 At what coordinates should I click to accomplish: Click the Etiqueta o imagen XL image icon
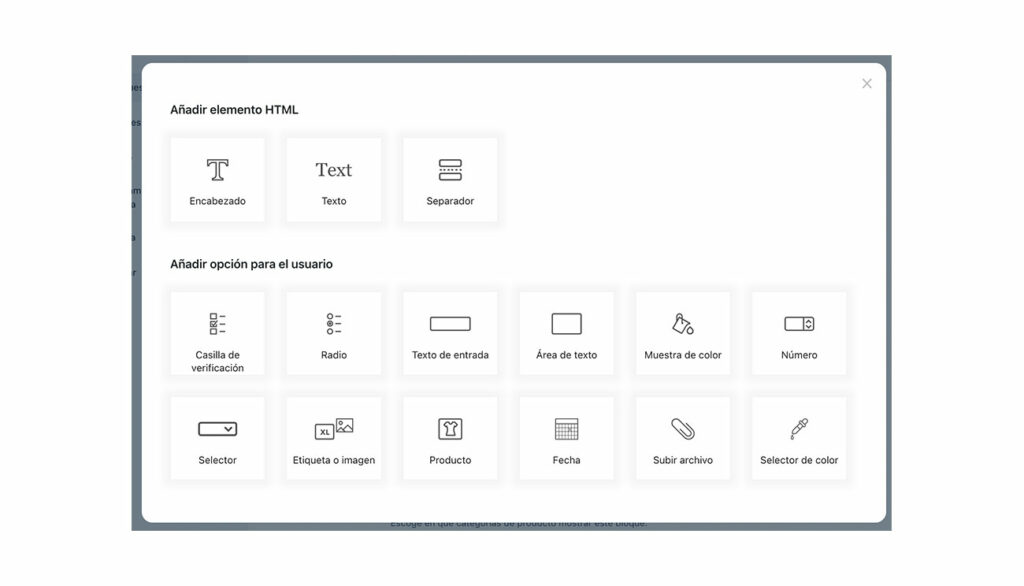coord(333,428)
